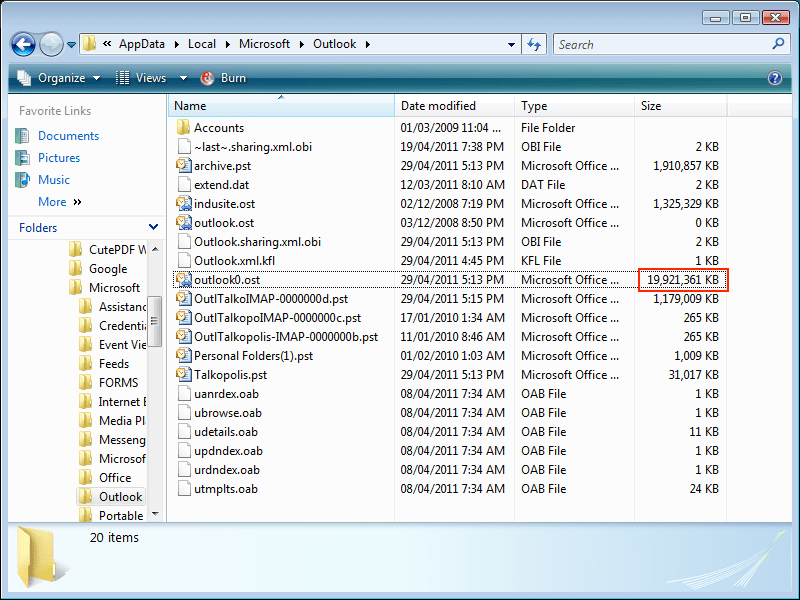Viewport: 800px width, 600px height.
Task: Click Documents favorite link icon
Action: (22, 136)
